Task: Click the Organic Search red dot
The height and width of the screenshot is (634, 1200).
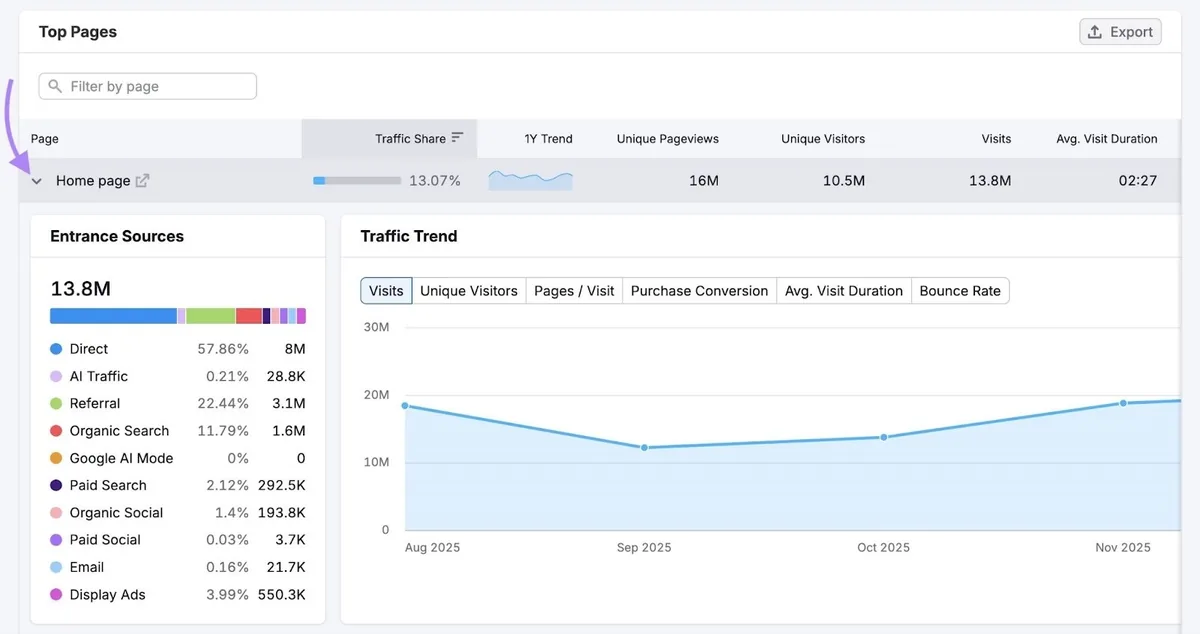Action: [x=56, y=431]
